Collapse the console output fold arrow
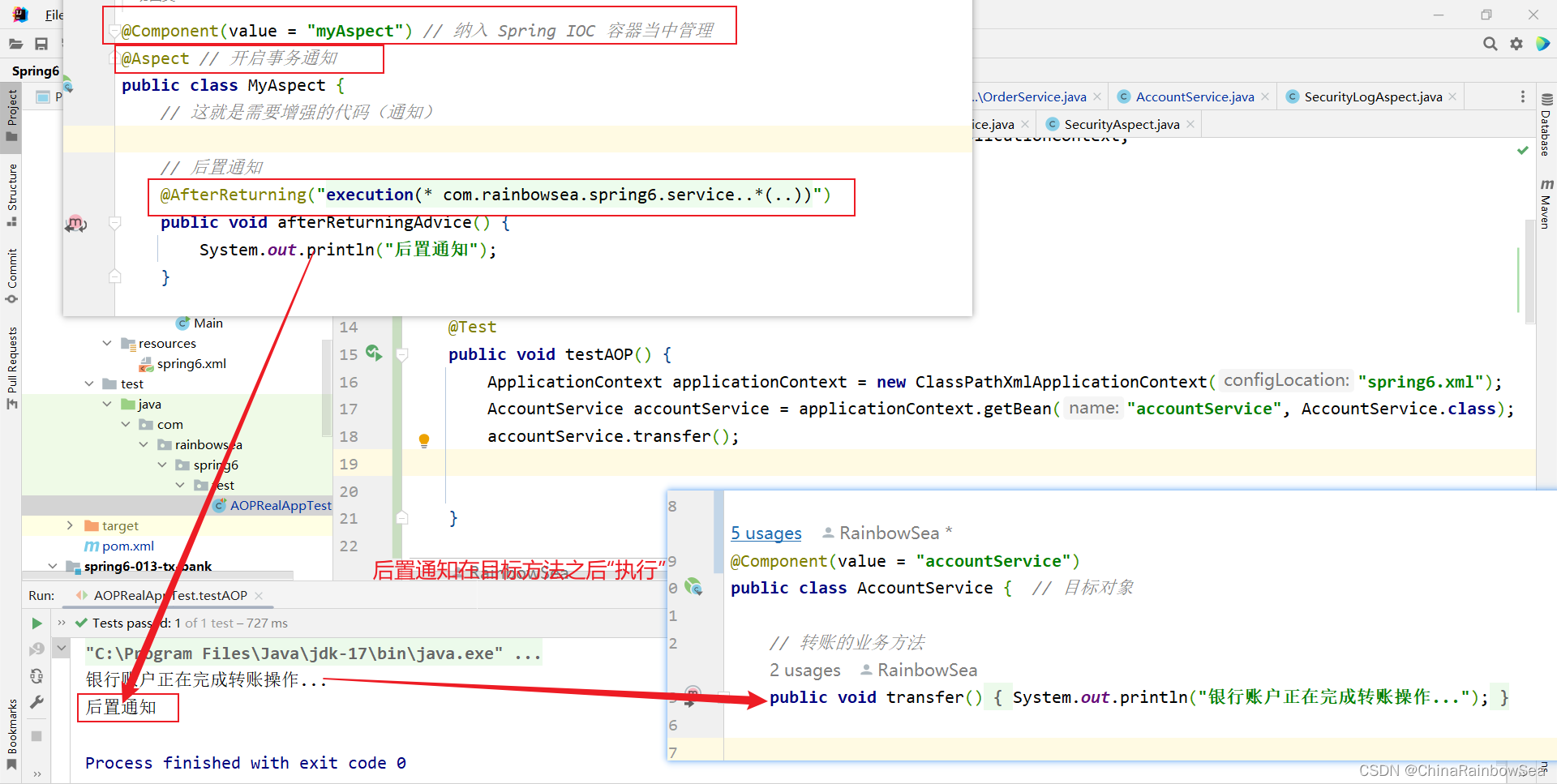The height and width of the screenshot is (784, 1557). [x=62, y=648]
